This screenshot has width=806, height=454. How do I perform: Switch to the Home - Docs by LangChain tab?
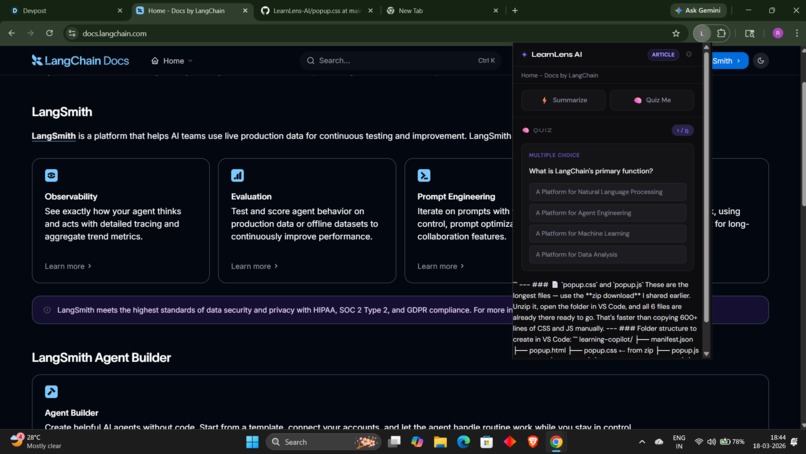(192, 10)
